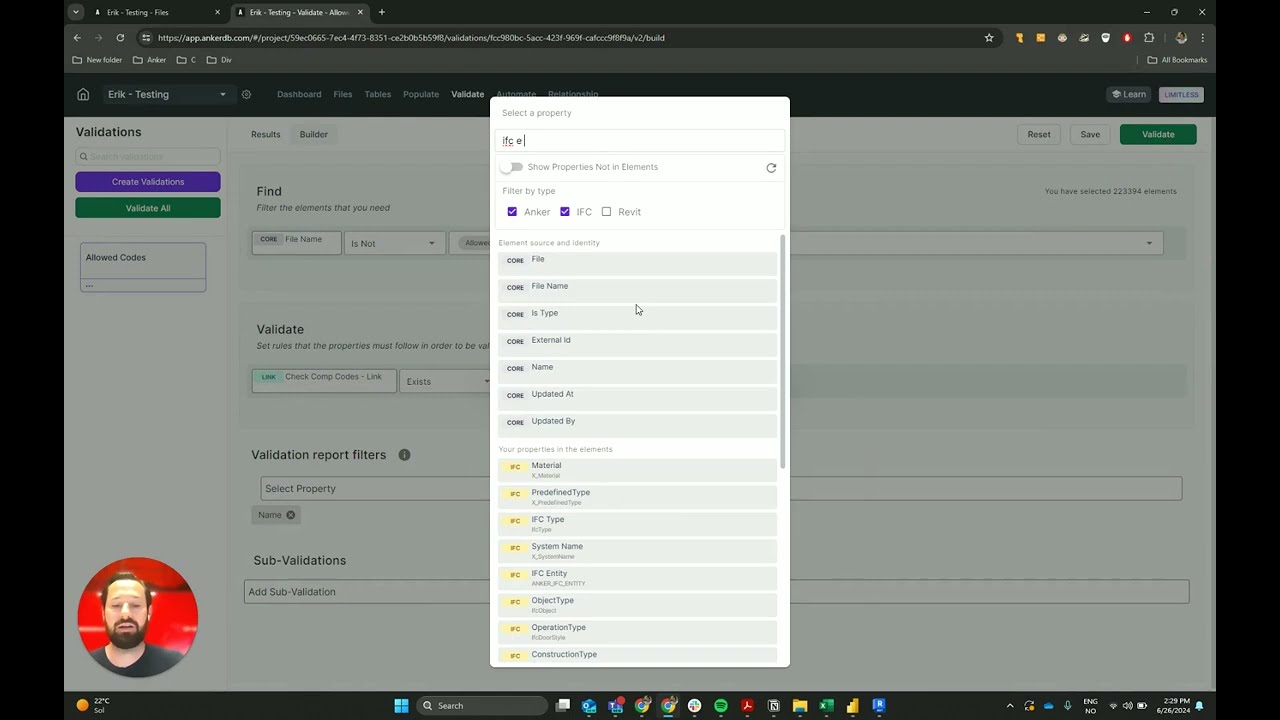
Task: Go to the Tables nav item
Action: (x=378, y=95)
